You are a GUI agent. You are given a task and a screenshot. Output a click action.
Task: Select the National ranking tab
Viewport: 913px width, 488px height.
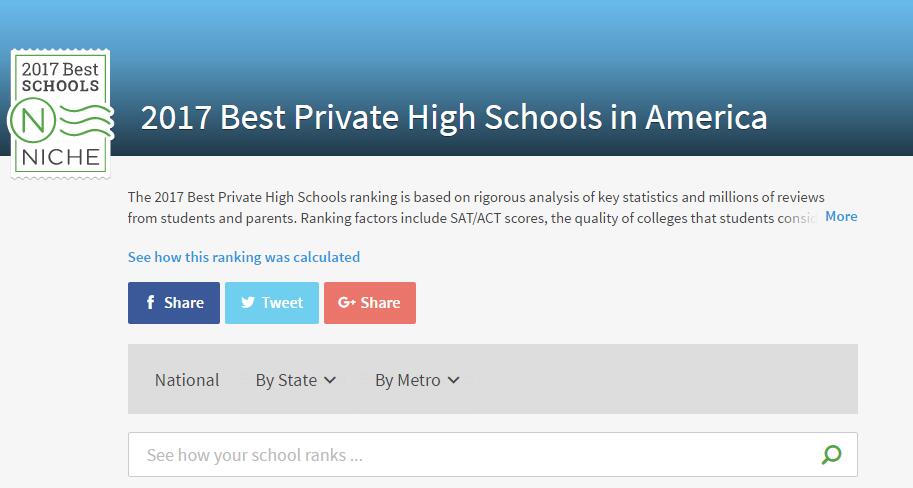[x=187, y=380]
